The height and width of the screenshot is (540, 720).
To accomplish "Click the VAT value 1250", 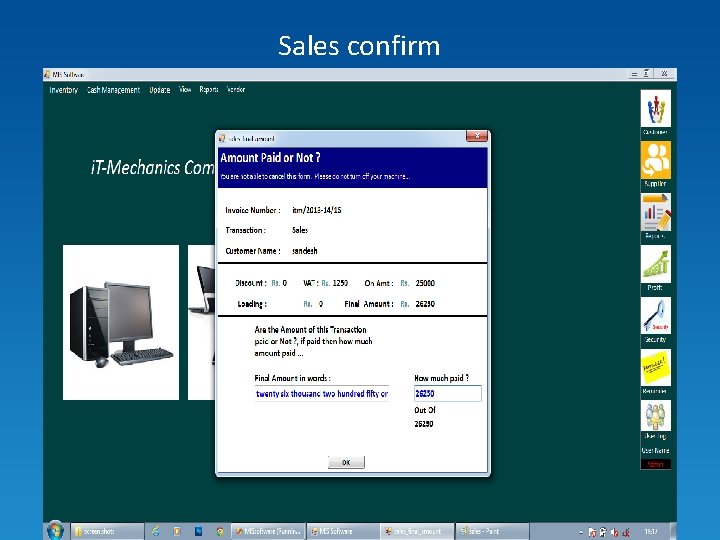I will [x=340, y=283].
